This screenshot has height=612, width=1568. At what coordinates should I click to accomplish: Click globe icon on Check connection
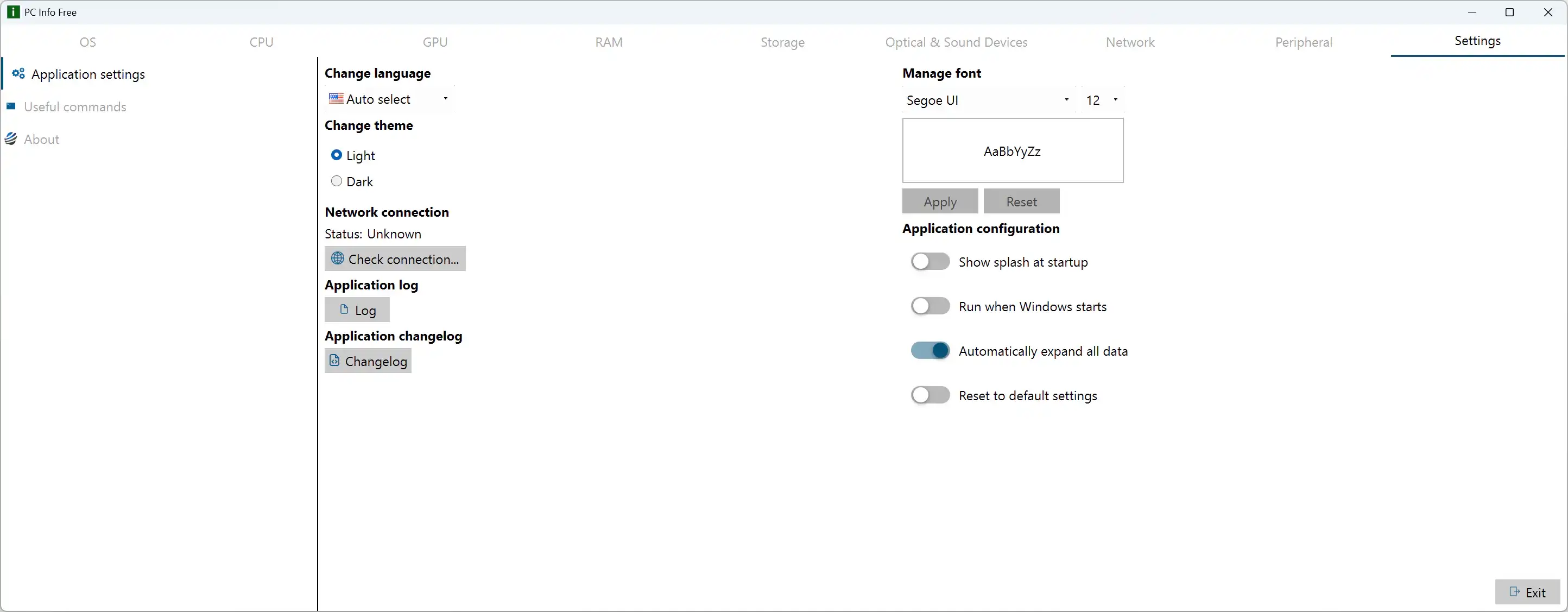tap(337, 258)
